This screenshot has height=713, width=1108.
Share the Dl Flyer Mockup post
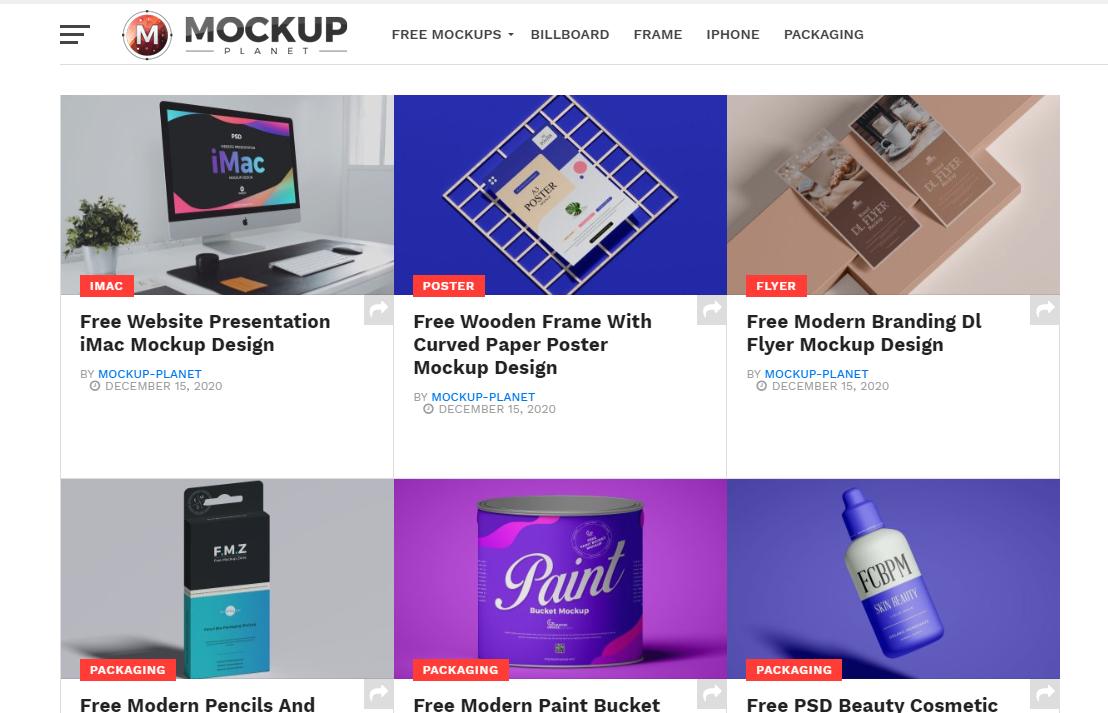pos(1044,310)
